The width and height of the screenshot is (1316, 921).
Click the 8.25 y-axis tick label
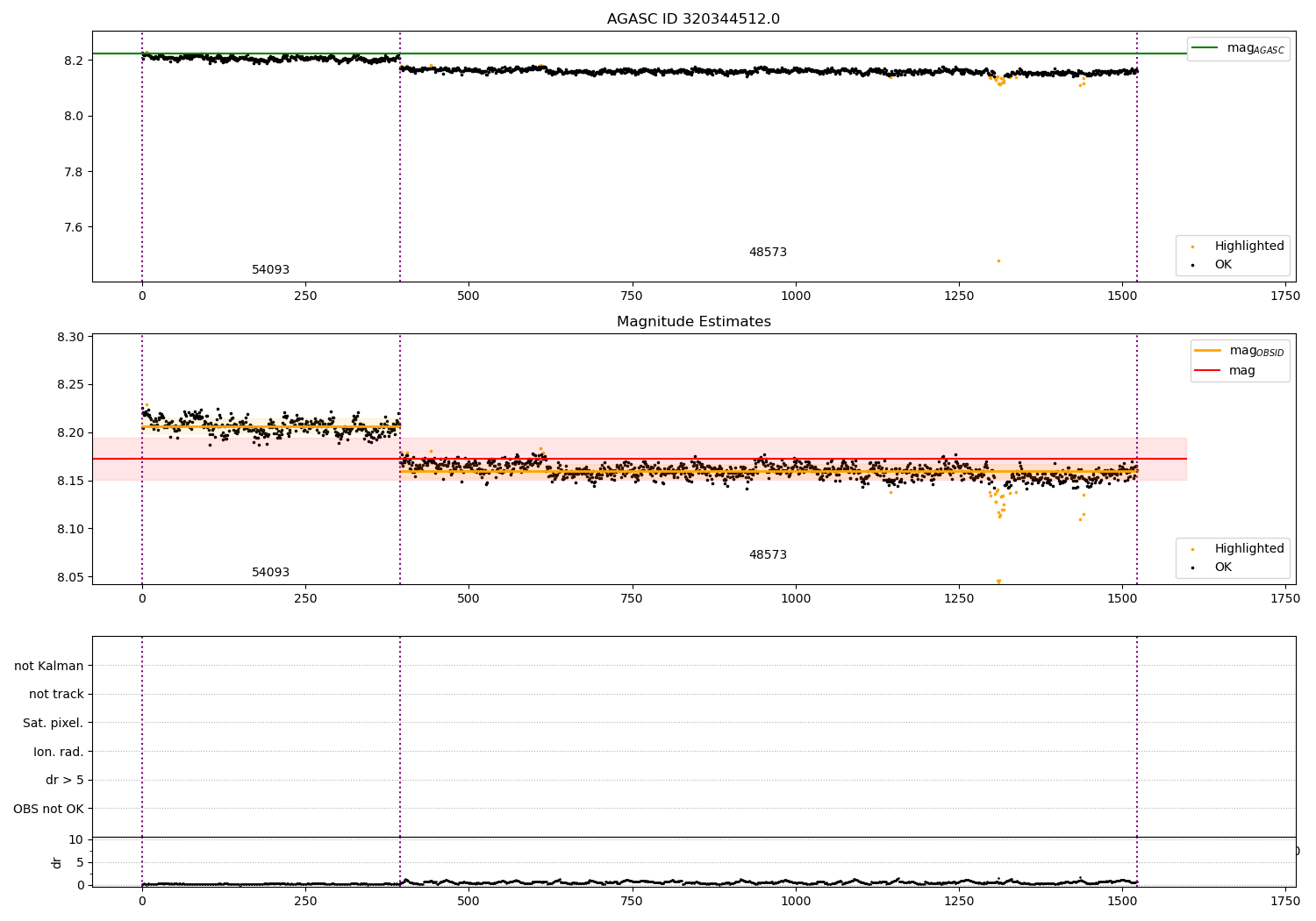pyautogui.click(x=68, y=385)
